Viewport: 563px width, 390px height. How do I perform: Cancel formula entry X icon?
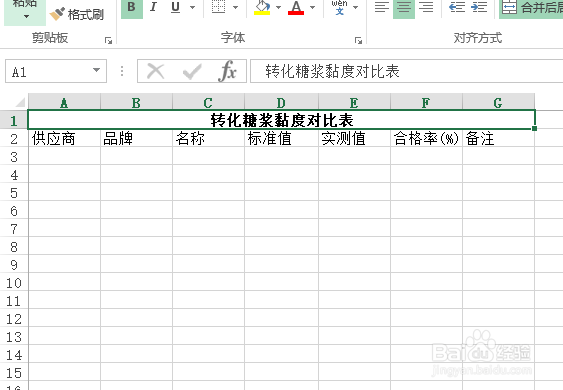coord(155,71)
